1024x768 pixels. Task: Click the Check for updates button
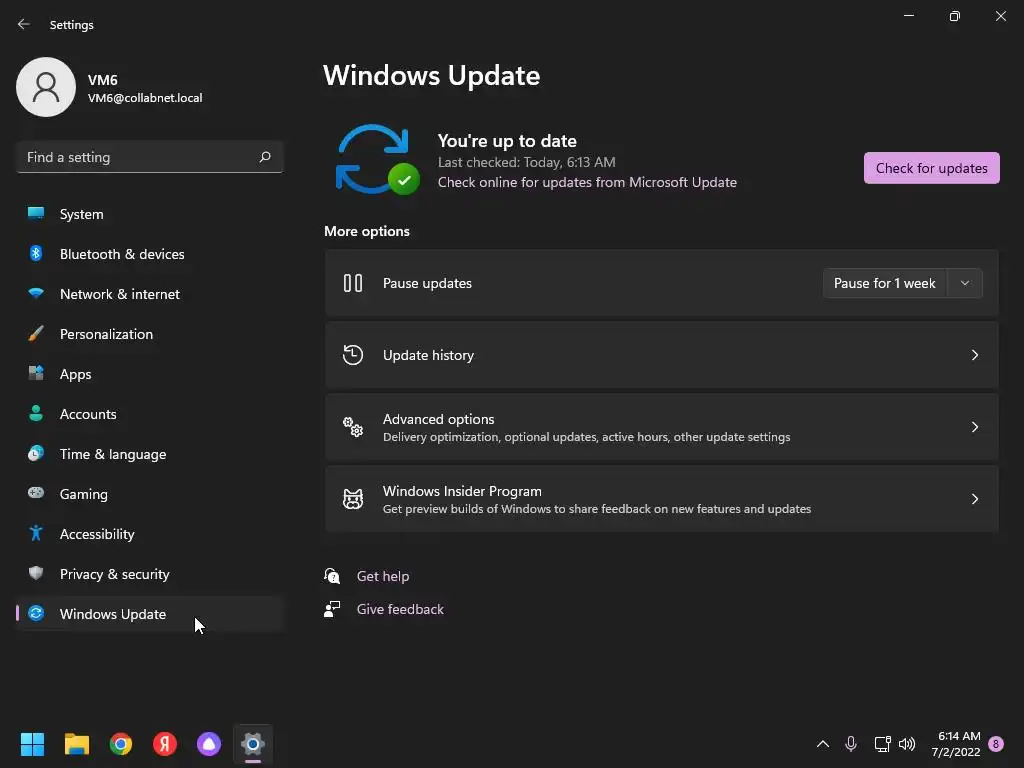(x=931, y=168)
